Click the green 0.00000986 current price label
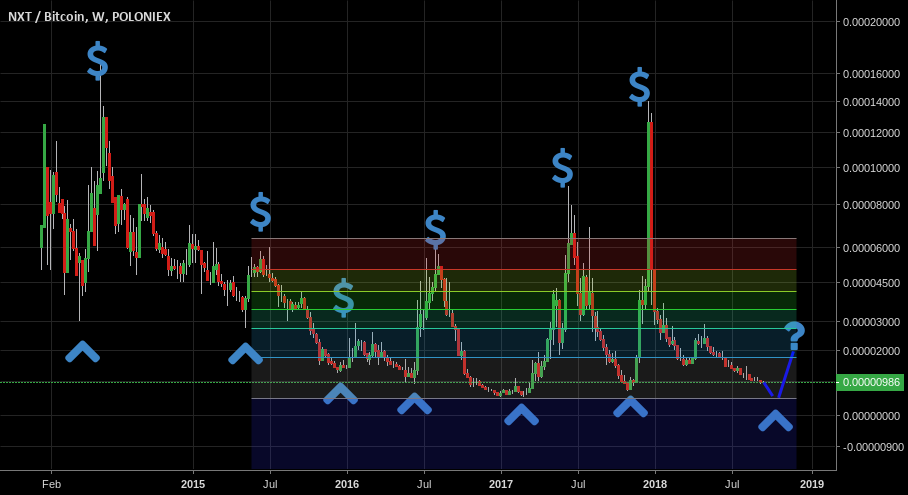This screenshot has width=908, height=495. coord(871,382)
